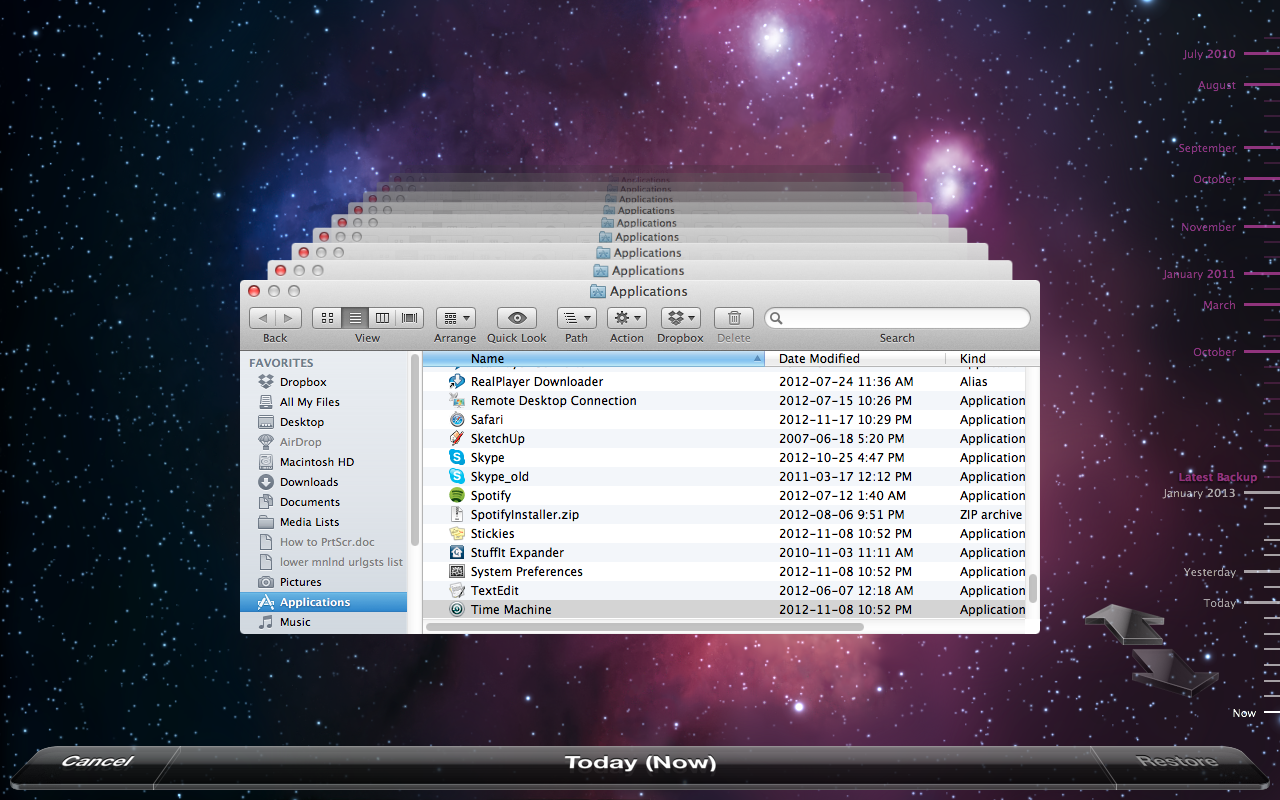1280x800 pixels.
Task: Jump to Today on timeline
Action: click(1220, 603)
